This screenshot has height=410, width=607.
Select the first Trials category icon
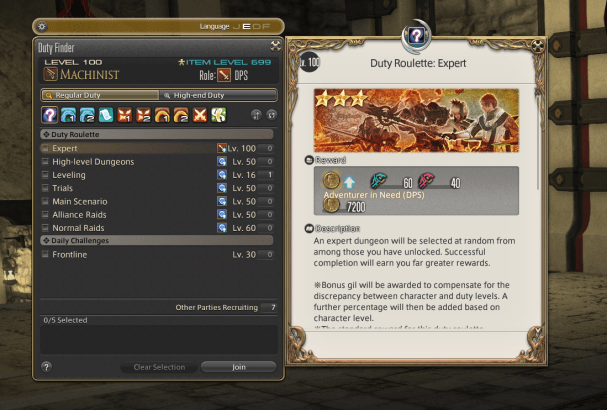(x=125, y=115)
